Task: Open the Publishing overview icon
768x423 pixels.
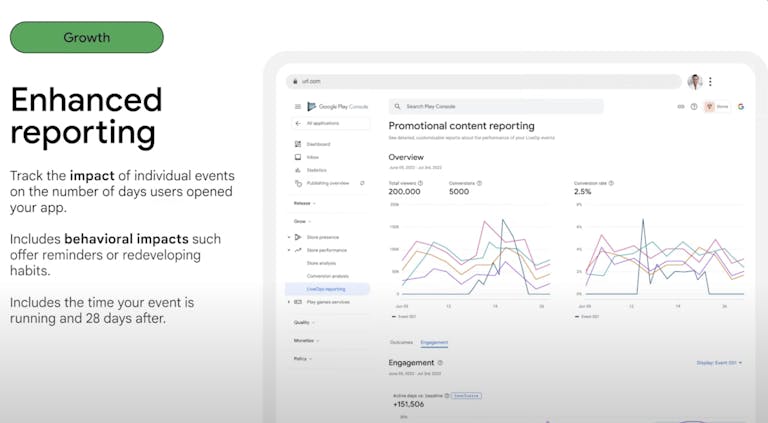Action: pyautogui.click(x=298, y=183)
